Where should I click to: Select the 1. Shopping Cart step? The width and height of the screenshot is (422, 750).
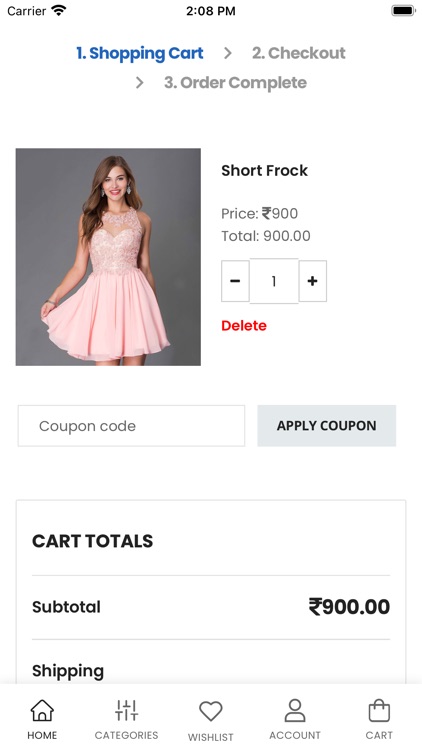coord(140,53)
